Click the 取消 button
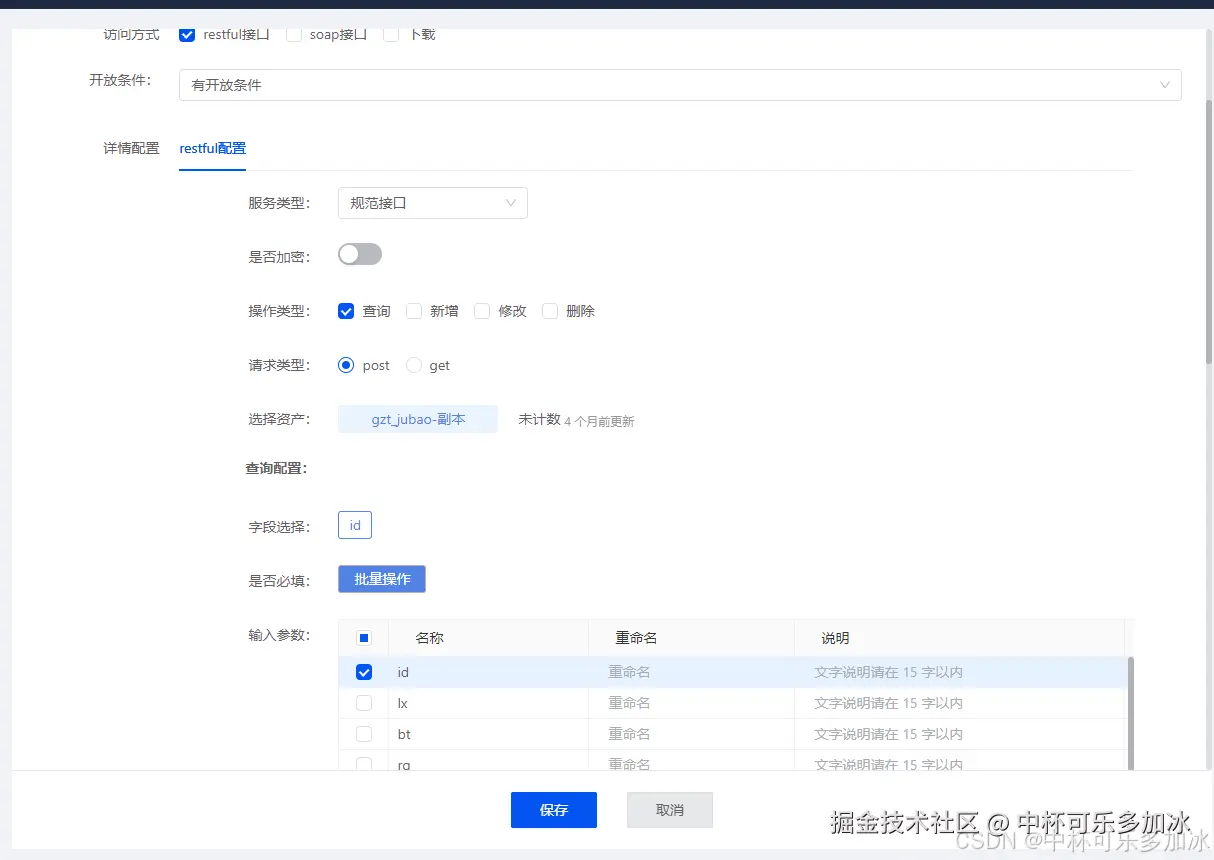 (670, 810)
